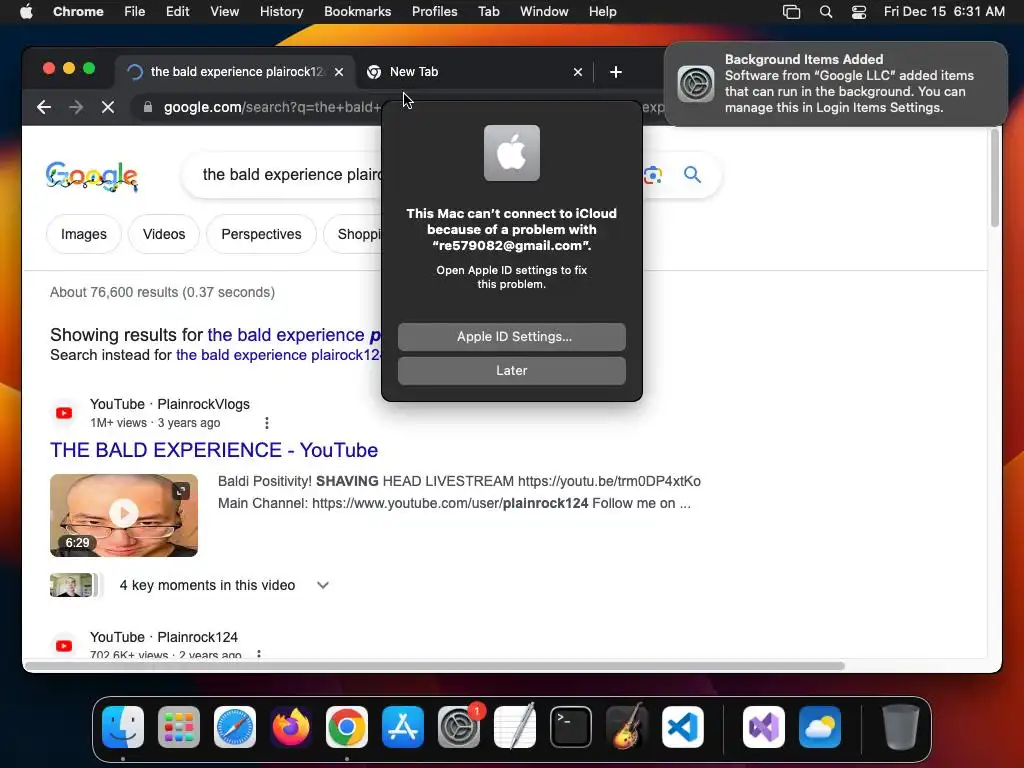This screenshot has height=768, width=1024.
Task: Open the File menu
Action: [135, 12]
